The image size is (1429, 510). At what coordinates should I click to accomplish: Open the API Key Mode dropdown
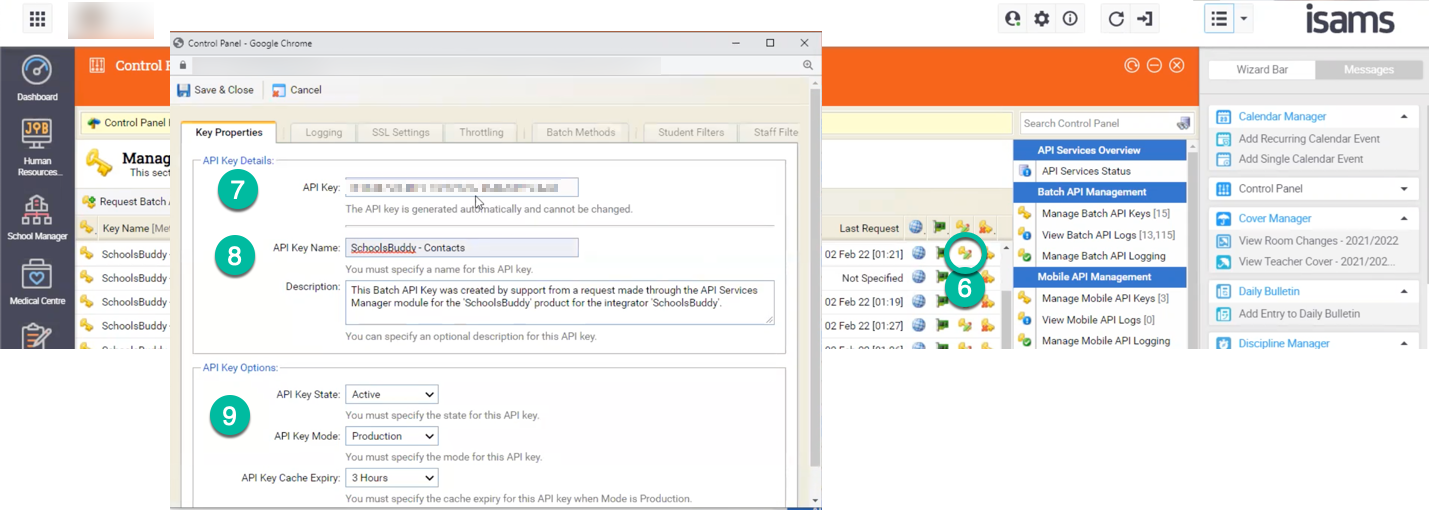coord(391,436)
